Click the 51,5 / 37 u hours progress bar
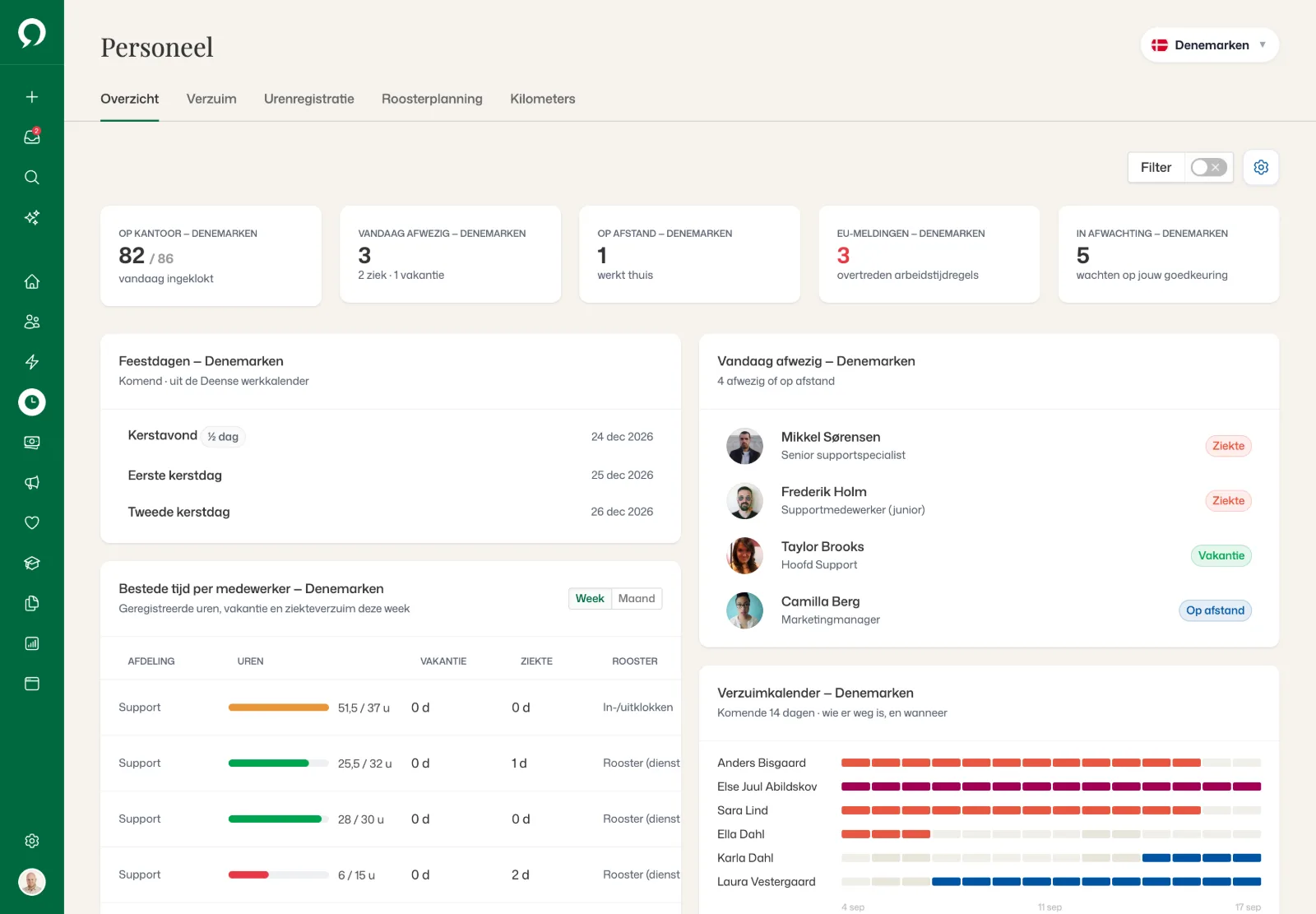The height and width of the screenshot is (914, 1316). click(x=279, y=708)
